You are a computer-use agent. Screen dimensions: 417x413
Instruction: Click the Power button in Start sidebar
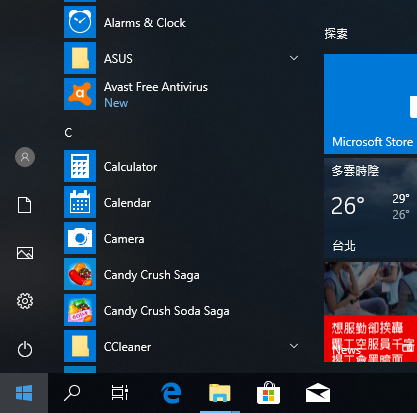point(25,349)
